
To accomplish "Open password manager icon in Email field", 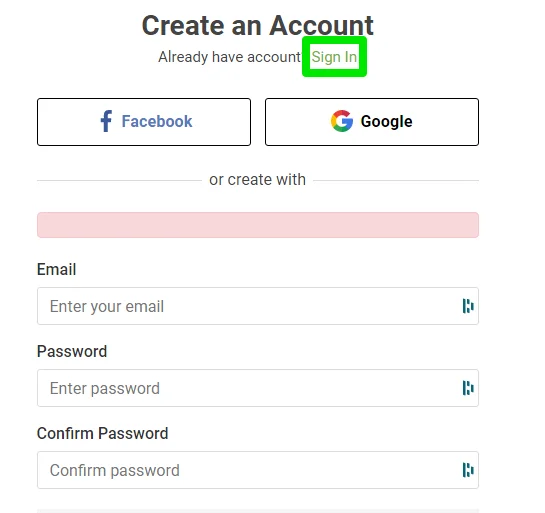I will click(x=468, y=306).
